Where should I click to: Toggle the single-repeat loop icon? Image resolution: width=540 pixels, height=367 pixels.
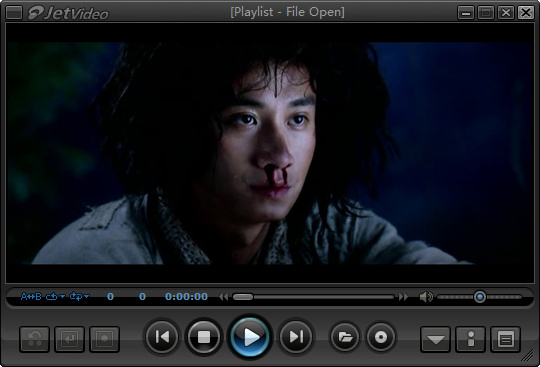click(x=52, y=296)
